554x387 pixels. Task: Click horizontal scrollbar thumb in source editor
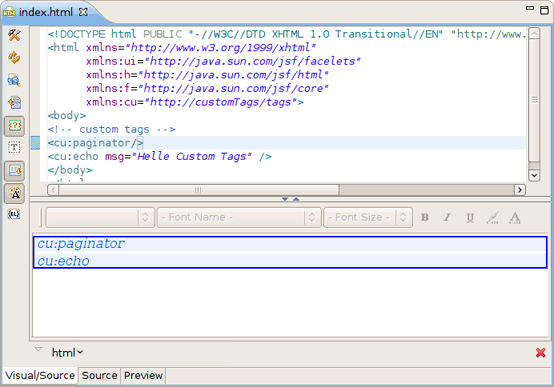tap(199, 190)
